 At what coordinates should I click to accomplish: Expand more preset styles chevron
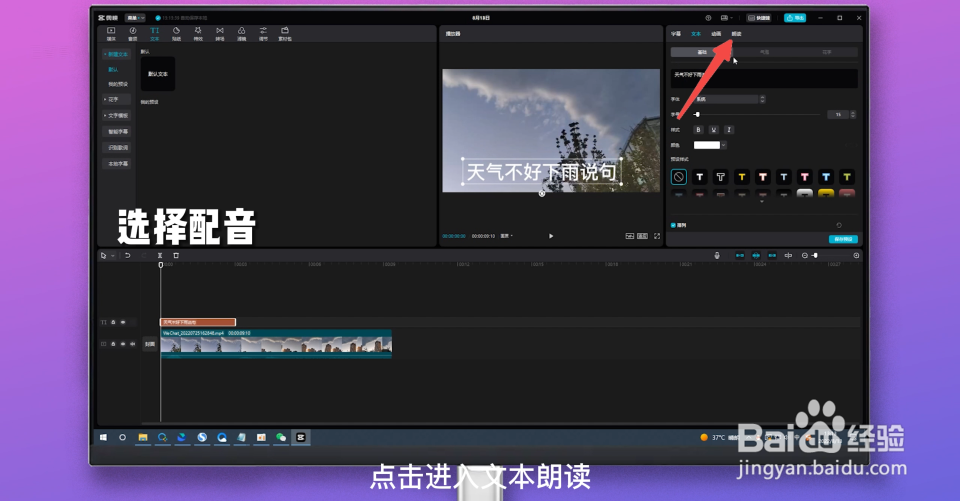click(762, 202)
